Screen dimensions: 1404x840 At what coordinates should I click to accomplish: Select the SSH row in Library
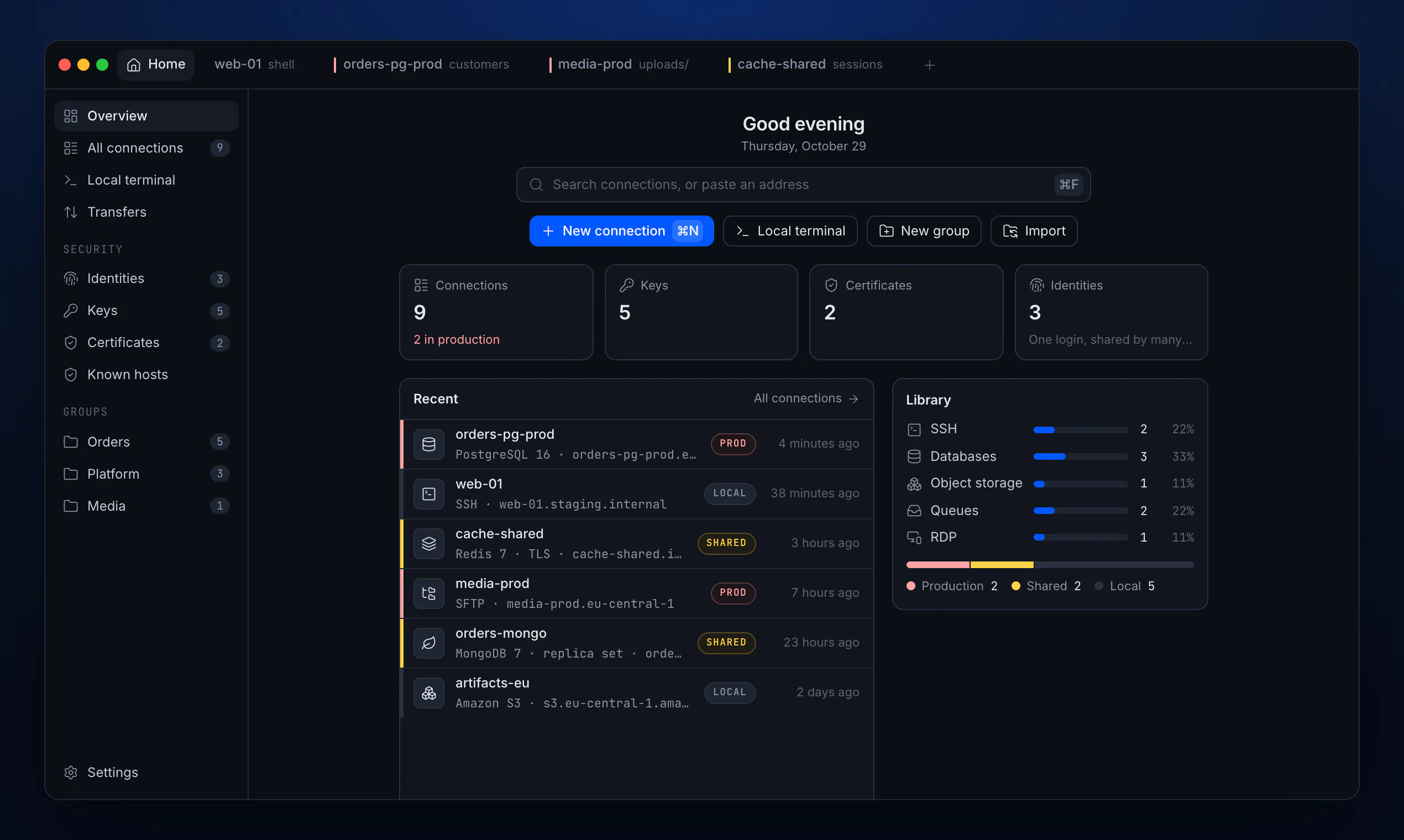pyautogui.click(x=1050, y=429)
